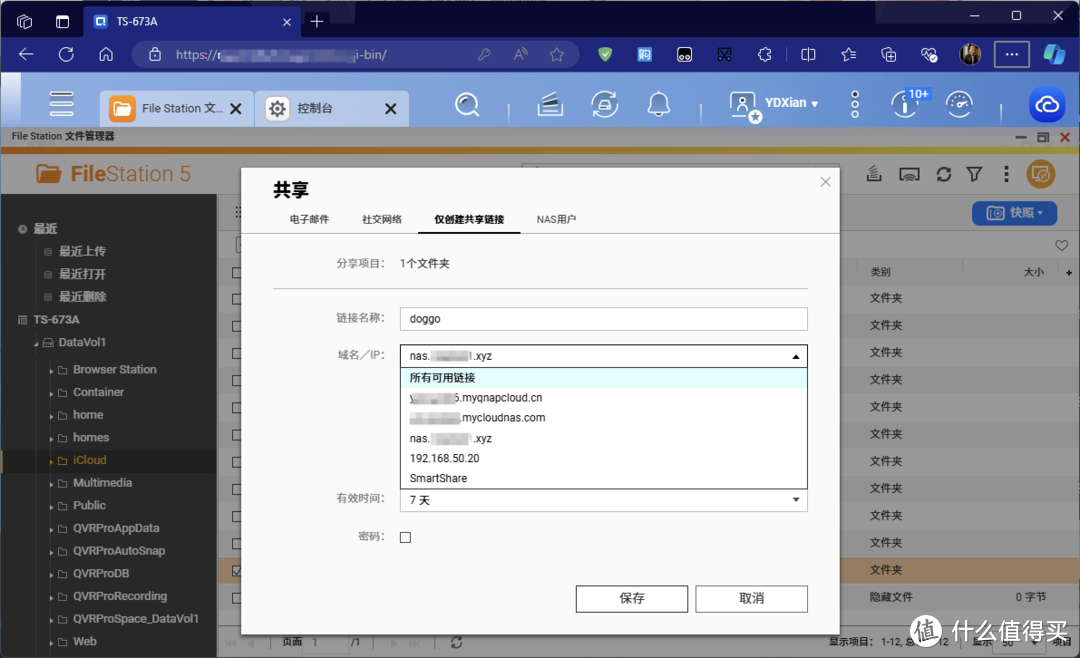The image size is (1080, 658).
Task: Click the link name field containing doggo
Action: pos(603,319)
